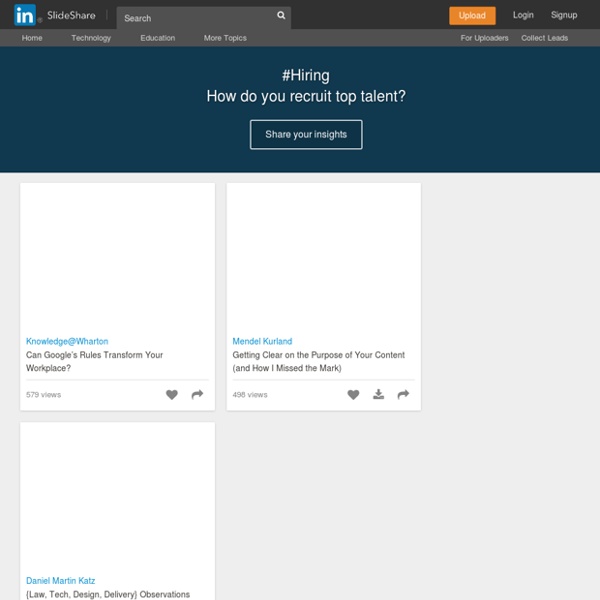Click the How do you recruit top talent? heading
The width and height of the screenshot is (600, 600).
click(306, 96)
